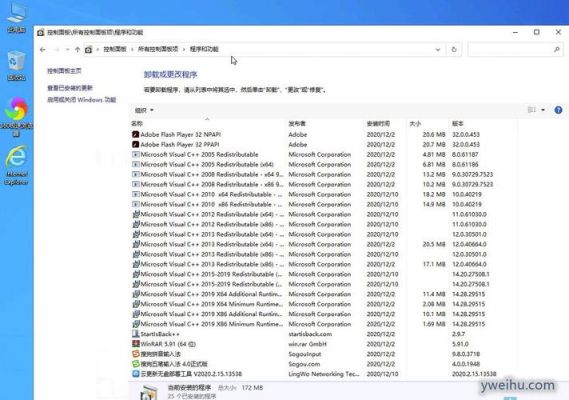Click the This PC desktop icon
Viewport: 569px width, 400px height.
(16, 14)
